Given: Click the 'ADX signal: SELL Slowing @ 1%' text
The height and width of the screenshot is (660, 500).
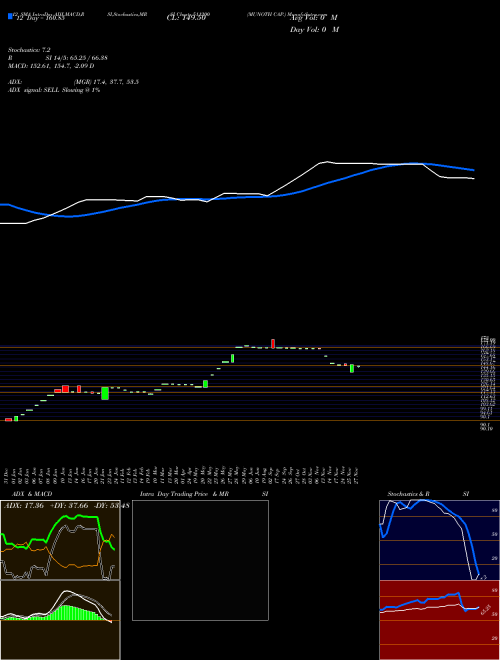Looking at the screenshot, I should tap(54, 90).
